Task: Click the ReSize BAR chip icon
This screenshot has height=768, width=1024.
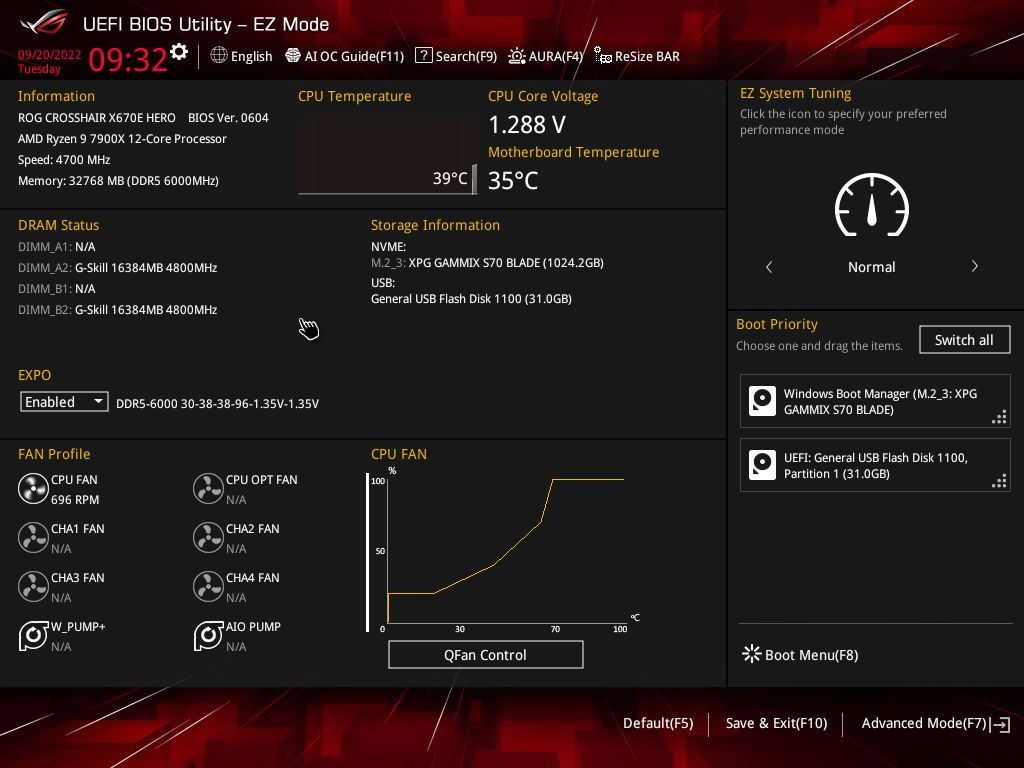Action: click(x=602, y=56)
